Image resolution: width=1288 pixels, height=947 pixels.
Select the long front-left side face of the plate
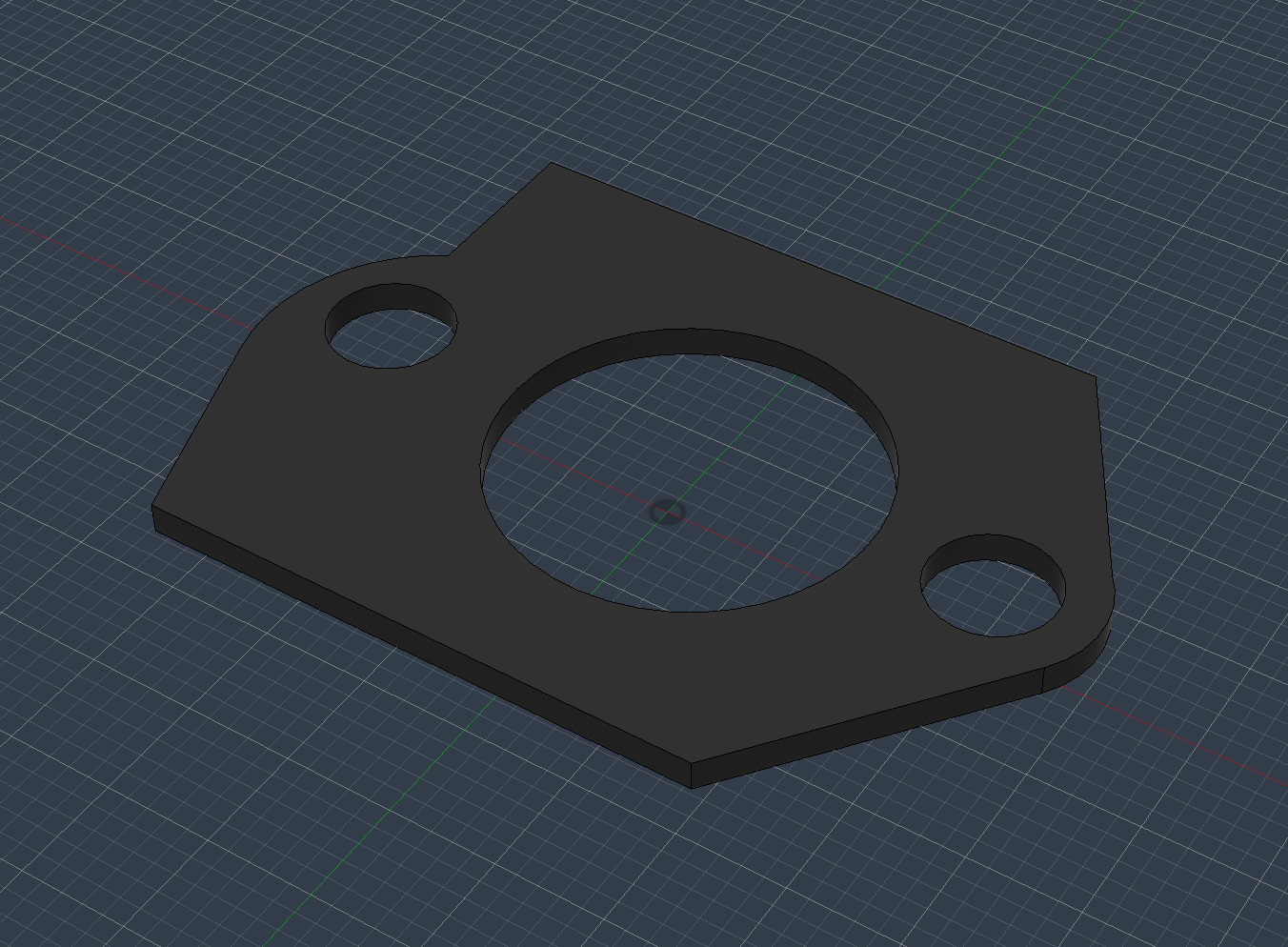pos(419,648)
